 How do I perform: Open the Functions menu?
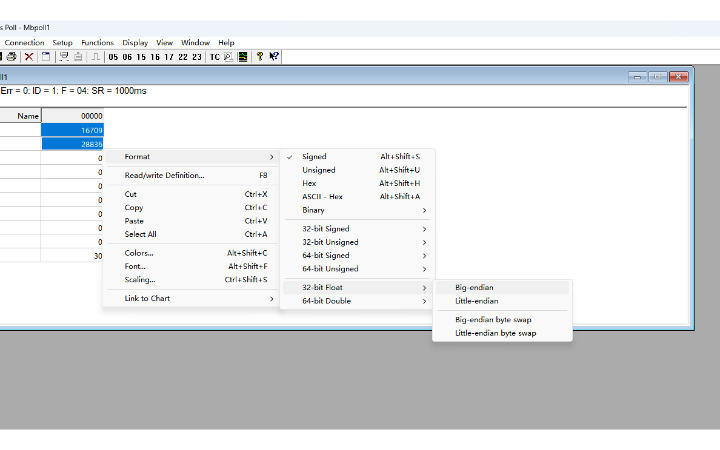[97, 43]
